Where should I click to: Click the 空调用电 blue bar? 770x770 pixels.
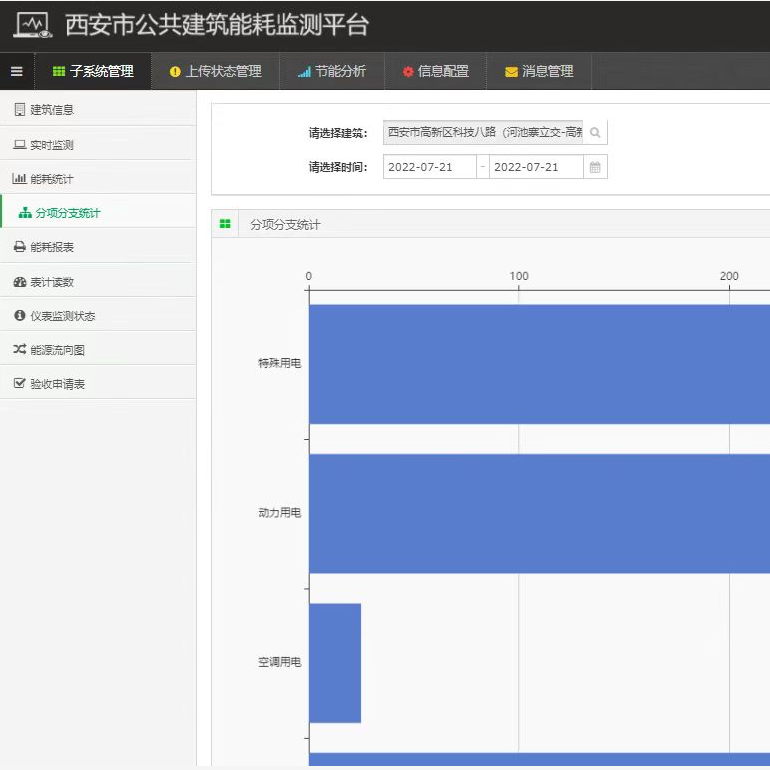335,662
